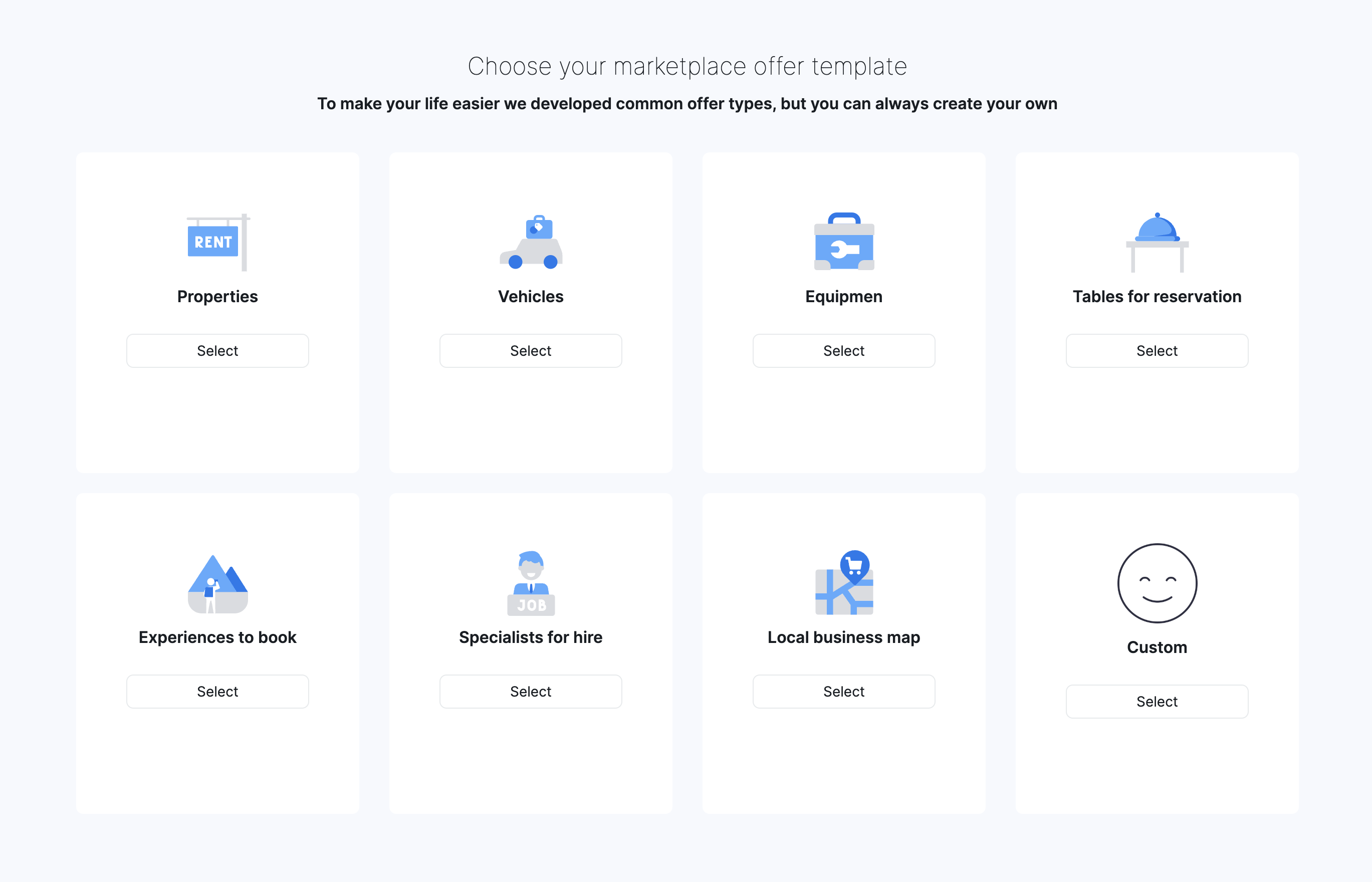Click the toolbox Equipment icon
This screenshot has height=882, width=1372.
tap(843, 242)
